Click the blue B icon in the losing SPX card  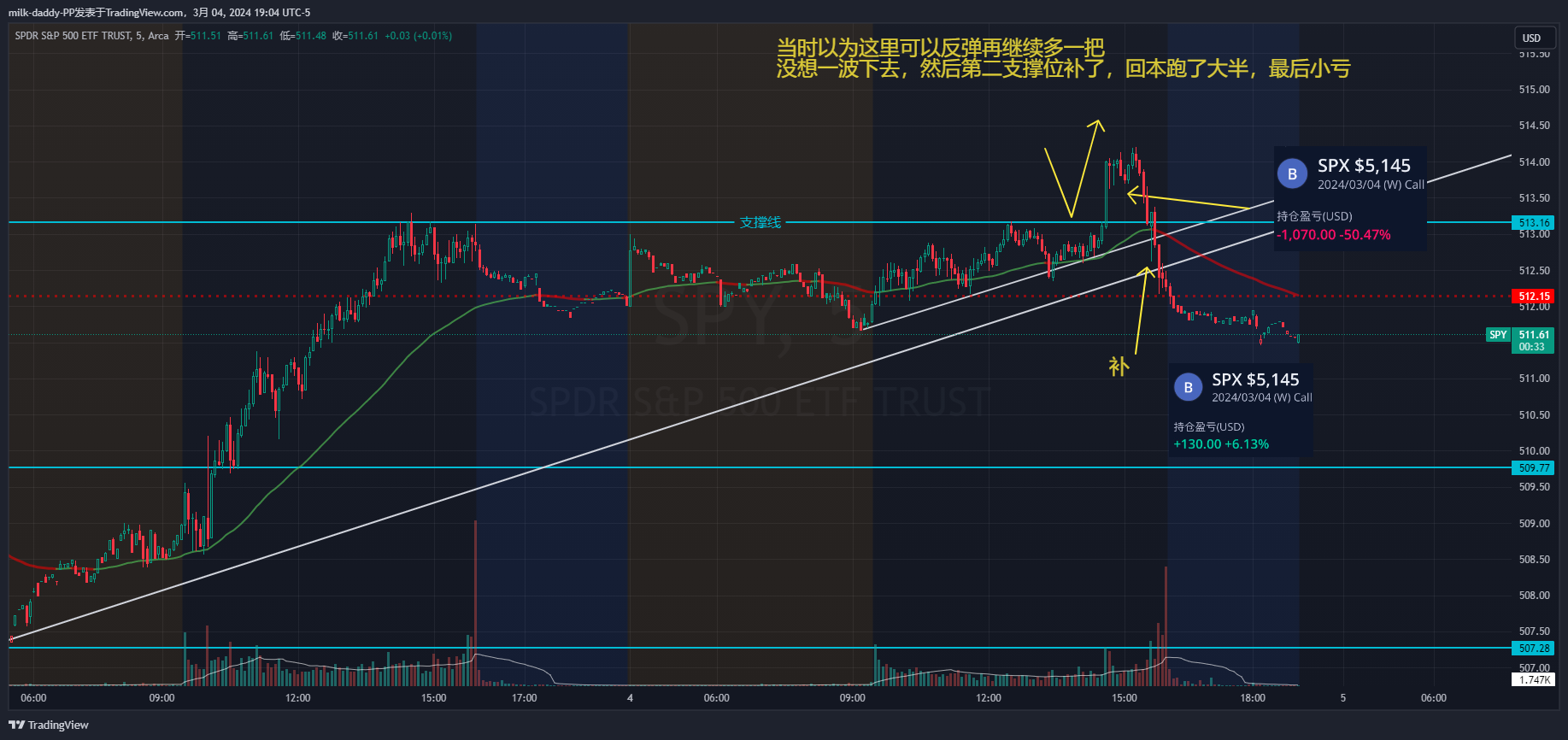pos(1292,174)
